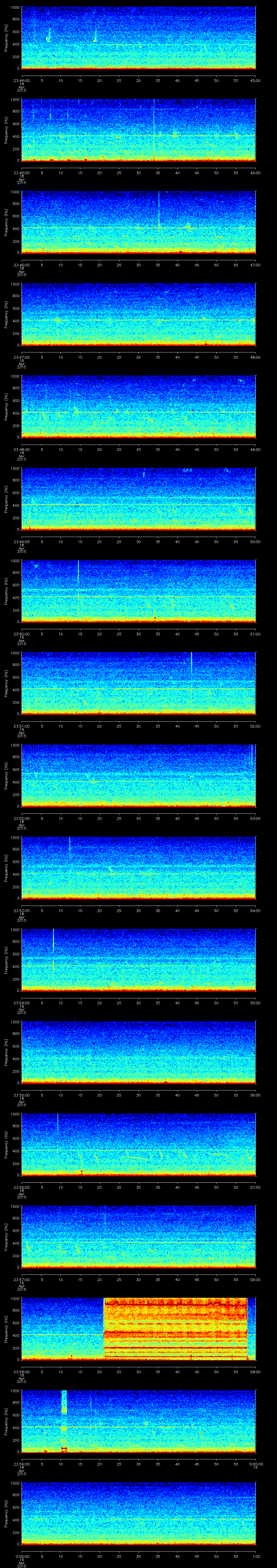Click the 23:44:00 start time label

pyautogui.click(x=21, y=80)
